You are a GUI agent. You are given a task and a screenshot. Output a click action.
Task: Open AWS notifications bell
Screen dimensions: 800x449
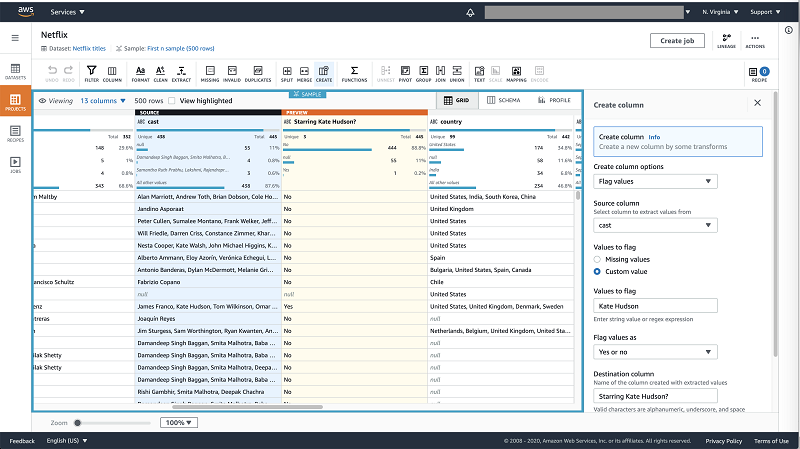(470, 12)
